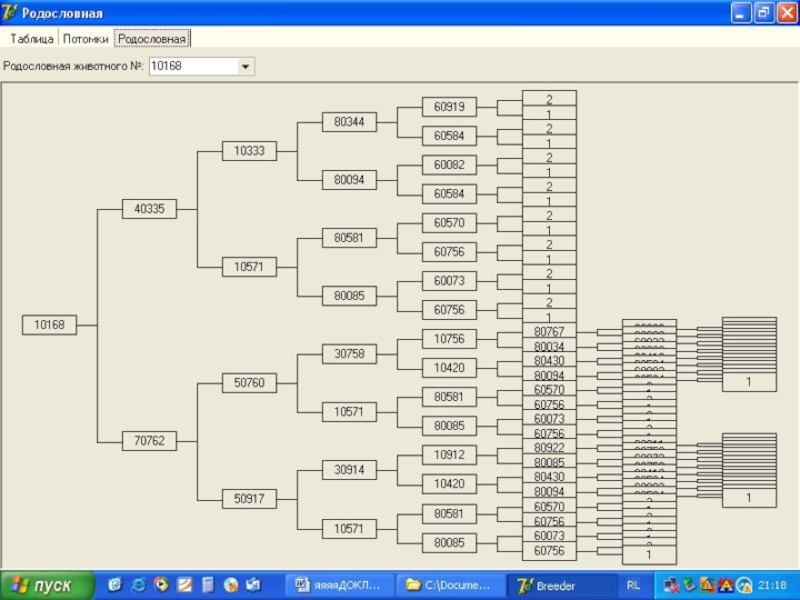Image resolution: width=800 pixels, height=600 pixels.
Task: Open the animal number dropdown
Action: 245,67
